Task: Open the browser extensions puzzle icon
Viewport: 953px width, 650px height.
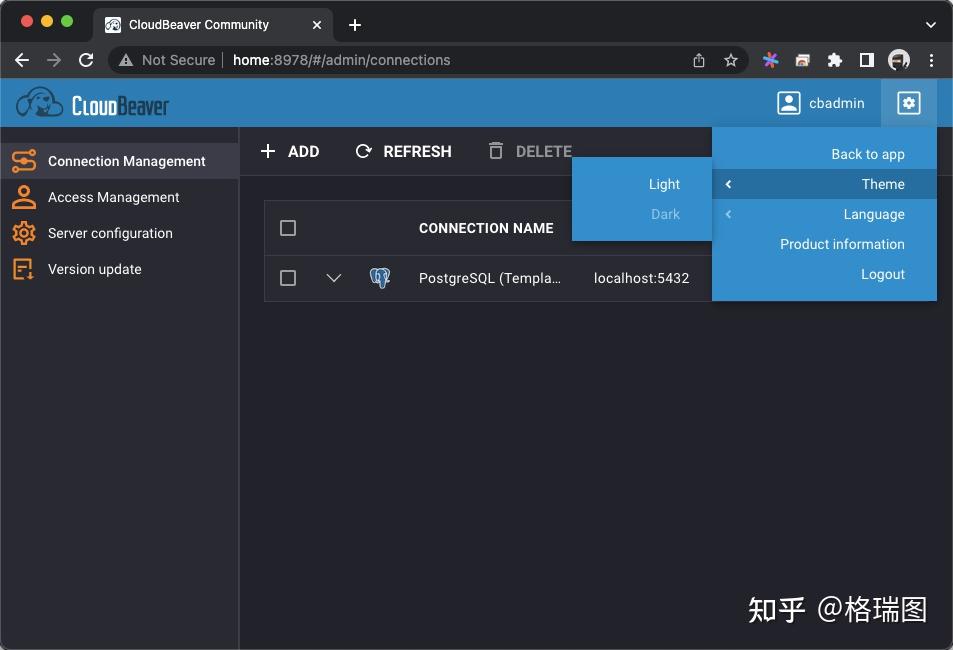Action: [x=834, y=60]
